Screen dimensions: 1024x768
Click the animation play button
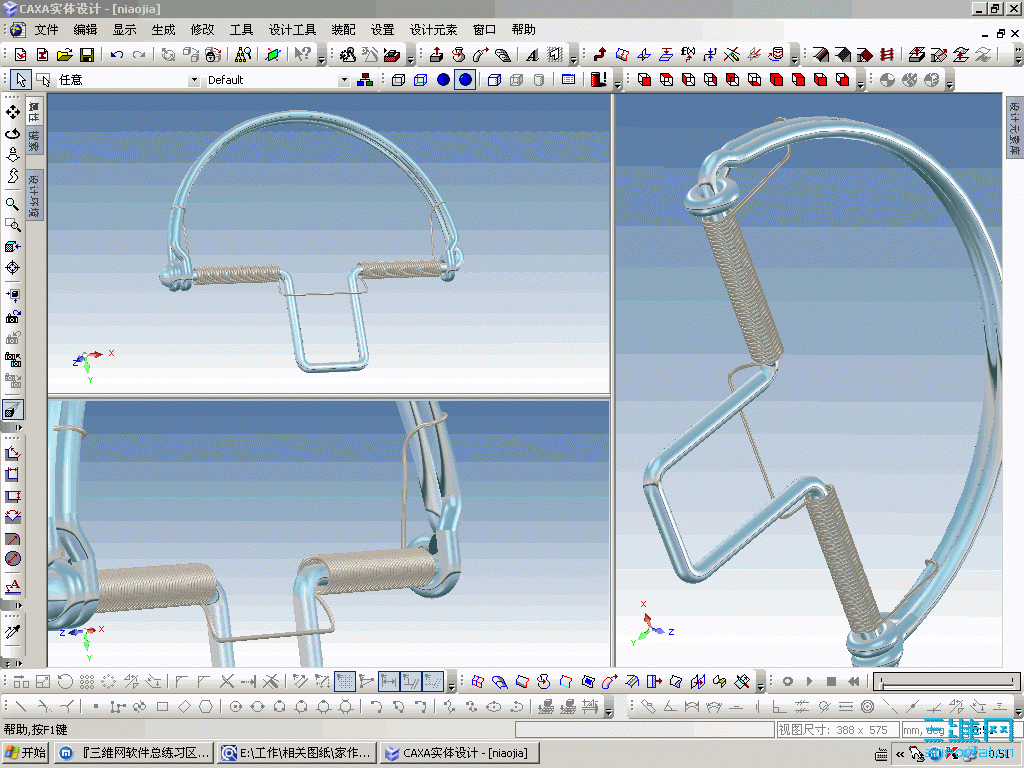pos(809,682)
